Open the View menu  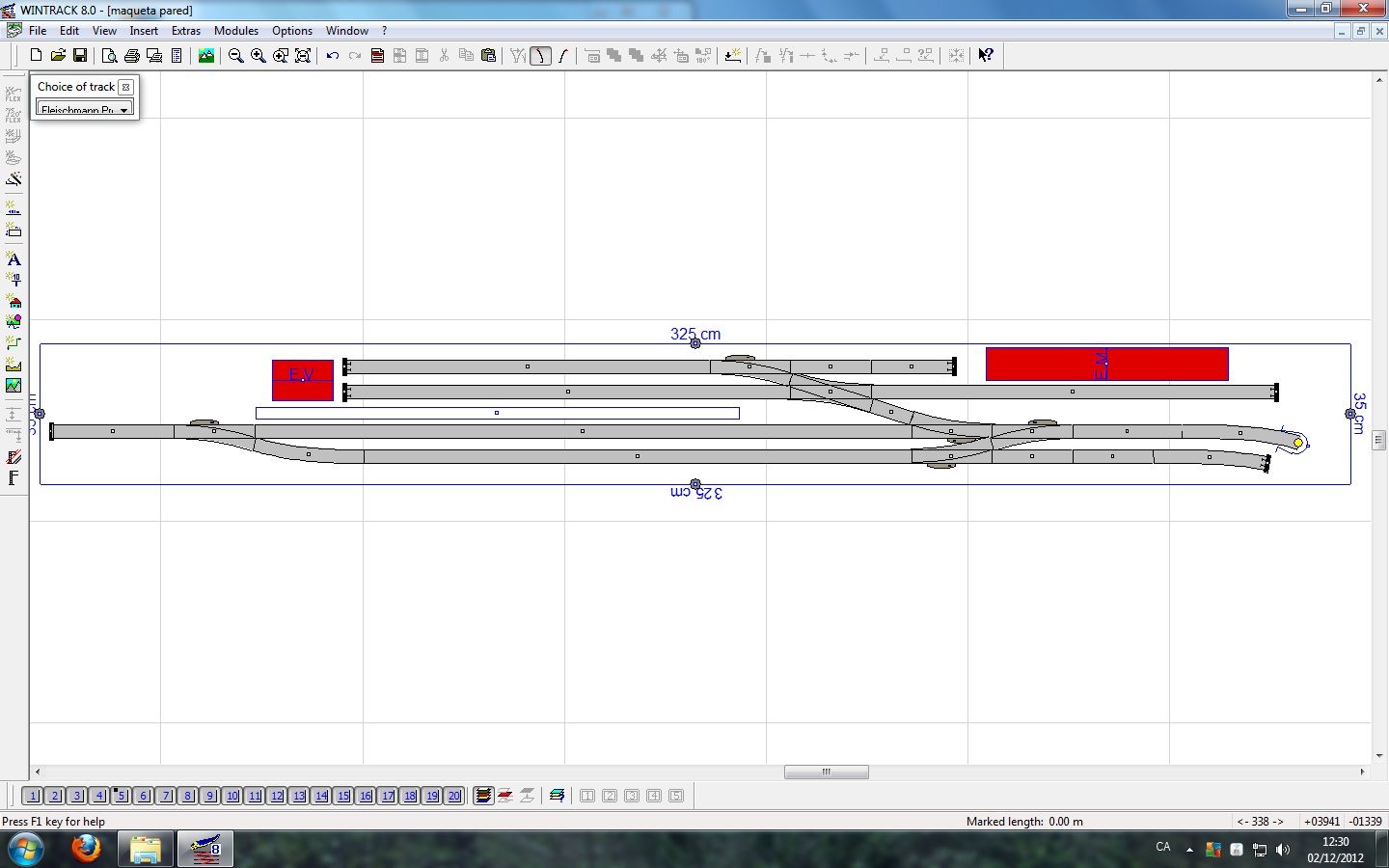pos(104,31)
